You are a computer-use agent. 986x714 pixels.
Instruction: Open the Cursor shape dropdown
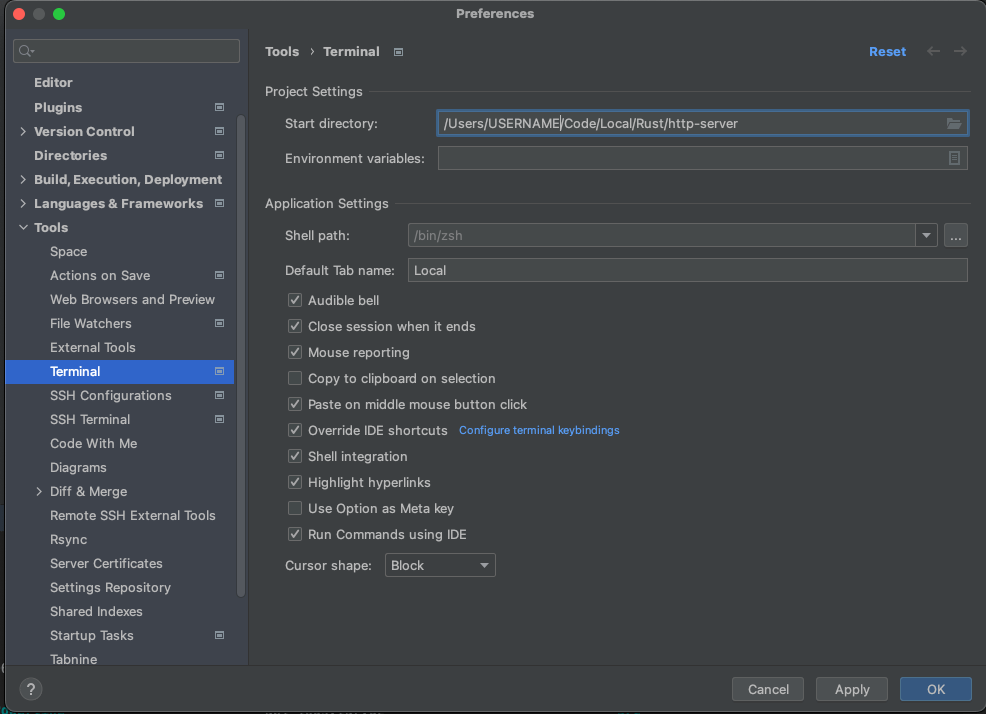(x=440, y=564)
